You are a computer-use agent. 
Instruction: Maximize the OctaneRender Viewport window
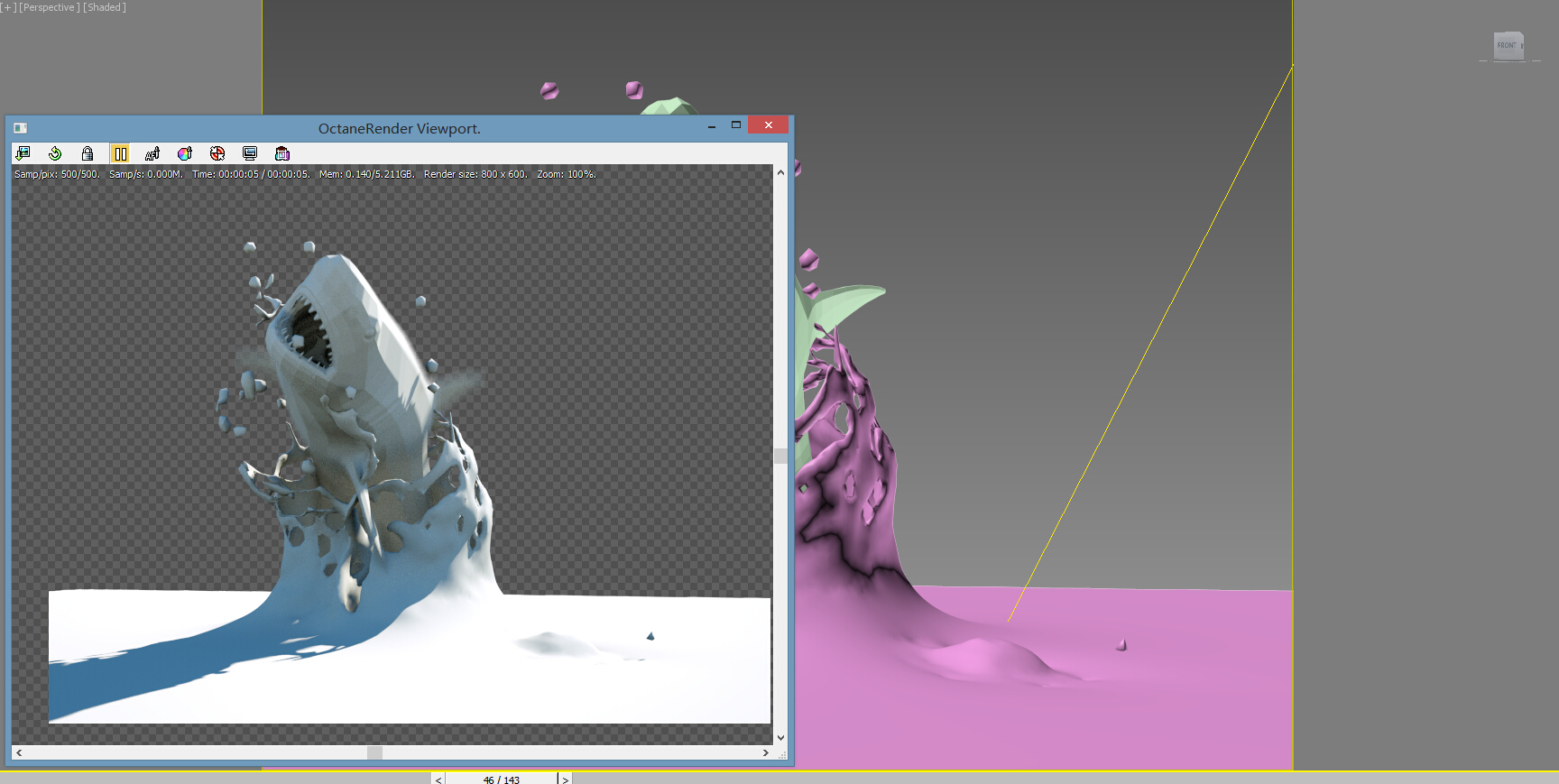(736, 125)
